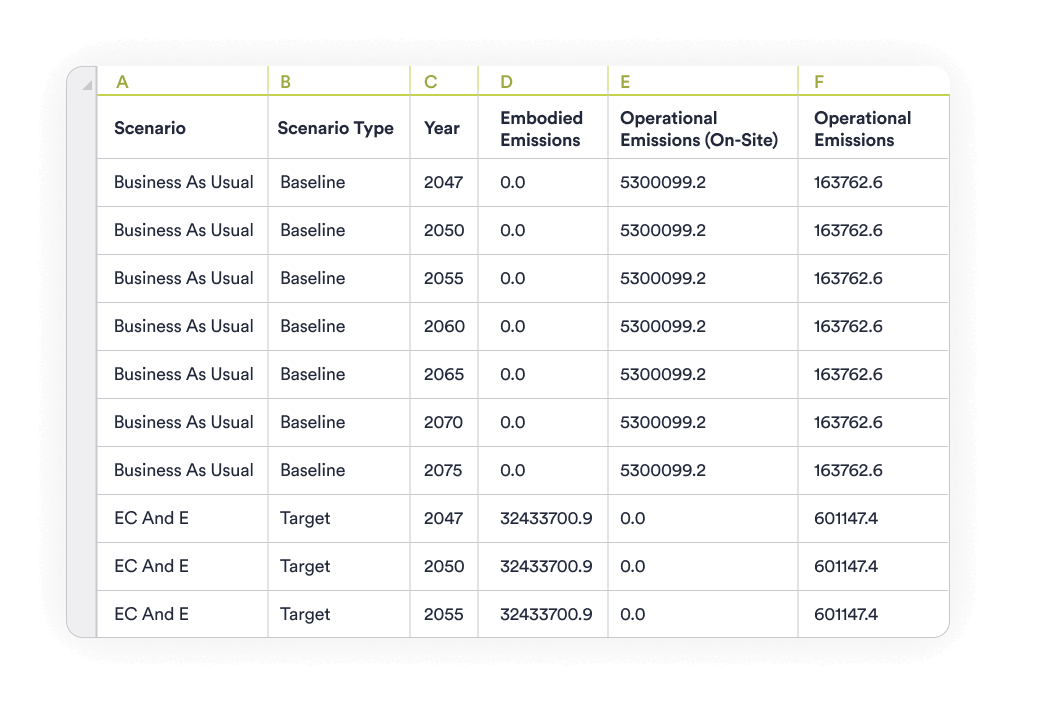This screenshot has width=1054, height=702.
Task: Select Business As Usual cell in 2070 row
Action: click(x=183, y=422)
